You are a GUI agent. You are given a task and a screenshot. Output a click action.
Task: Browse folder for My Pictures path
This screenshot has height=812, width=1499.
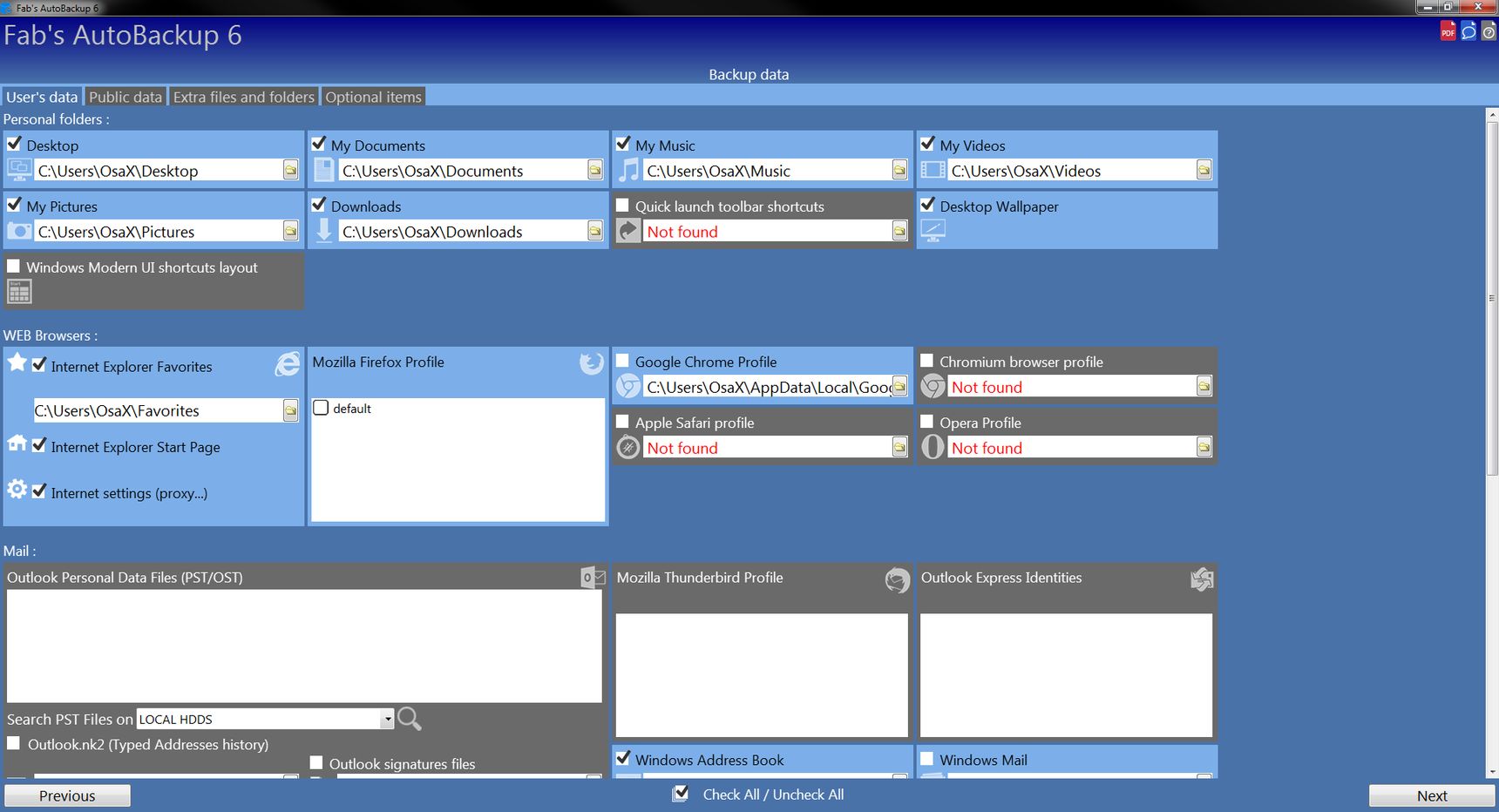(291, 231)
